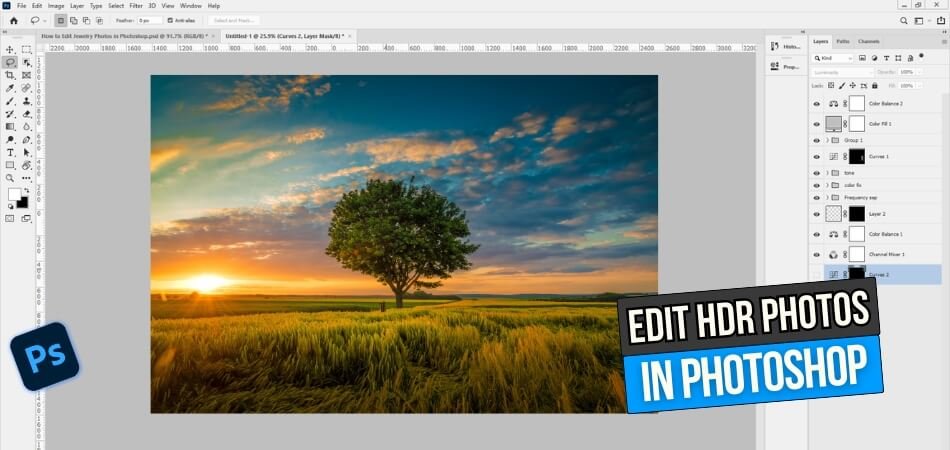950x450 pixels.
Task: Switch to the Jewelry Photos document tab
Action: pyautogui.click(x=128, y=36)
